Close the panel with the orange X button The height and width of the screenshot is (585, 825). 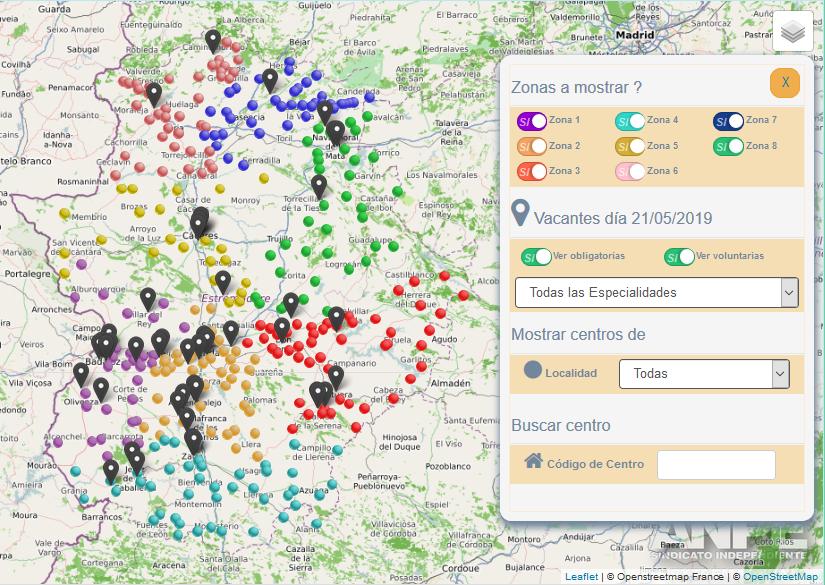[x=785, y=83]
